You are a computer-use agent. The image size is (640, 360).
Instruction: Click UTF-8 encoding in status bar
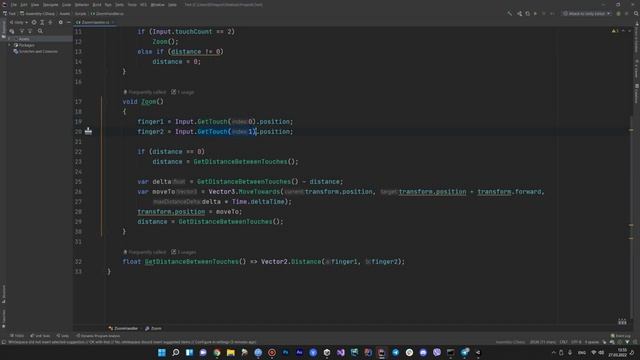click(576, 342)
